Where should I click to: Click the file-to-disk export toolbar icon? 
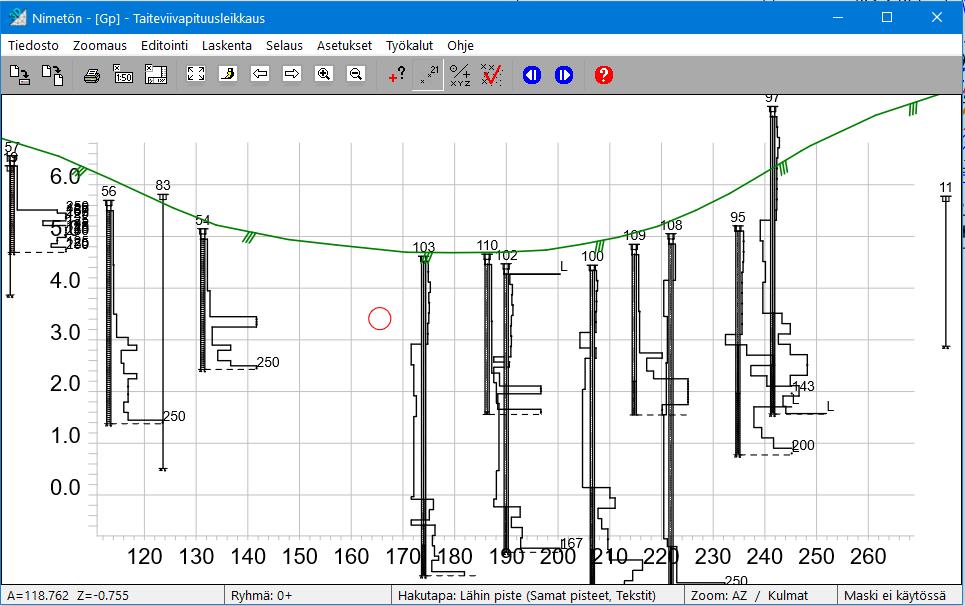pos(20,75)
